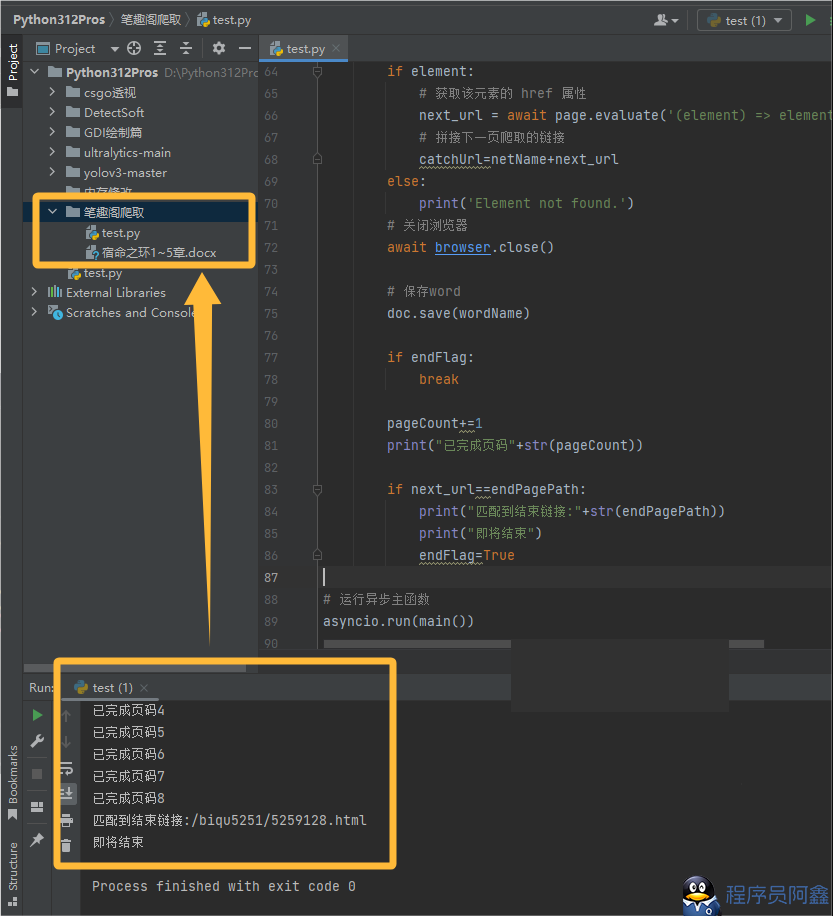Expand the External Libraries node arrow
Viewport: 833px width, 916px height.
click(x=34, y=292)
